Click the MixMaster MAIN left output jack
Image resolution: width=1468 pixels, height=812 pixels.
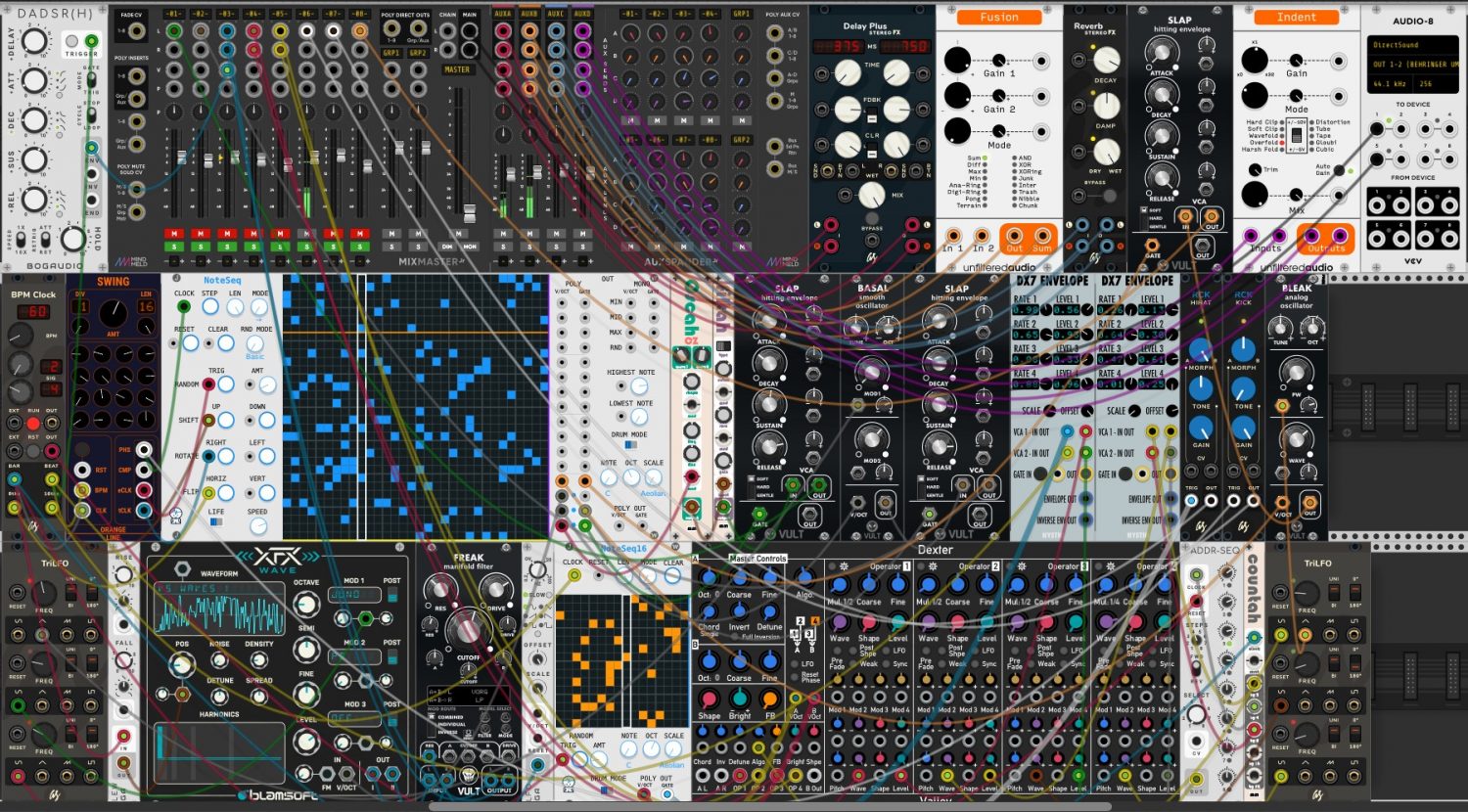click(x=471, y=30)
